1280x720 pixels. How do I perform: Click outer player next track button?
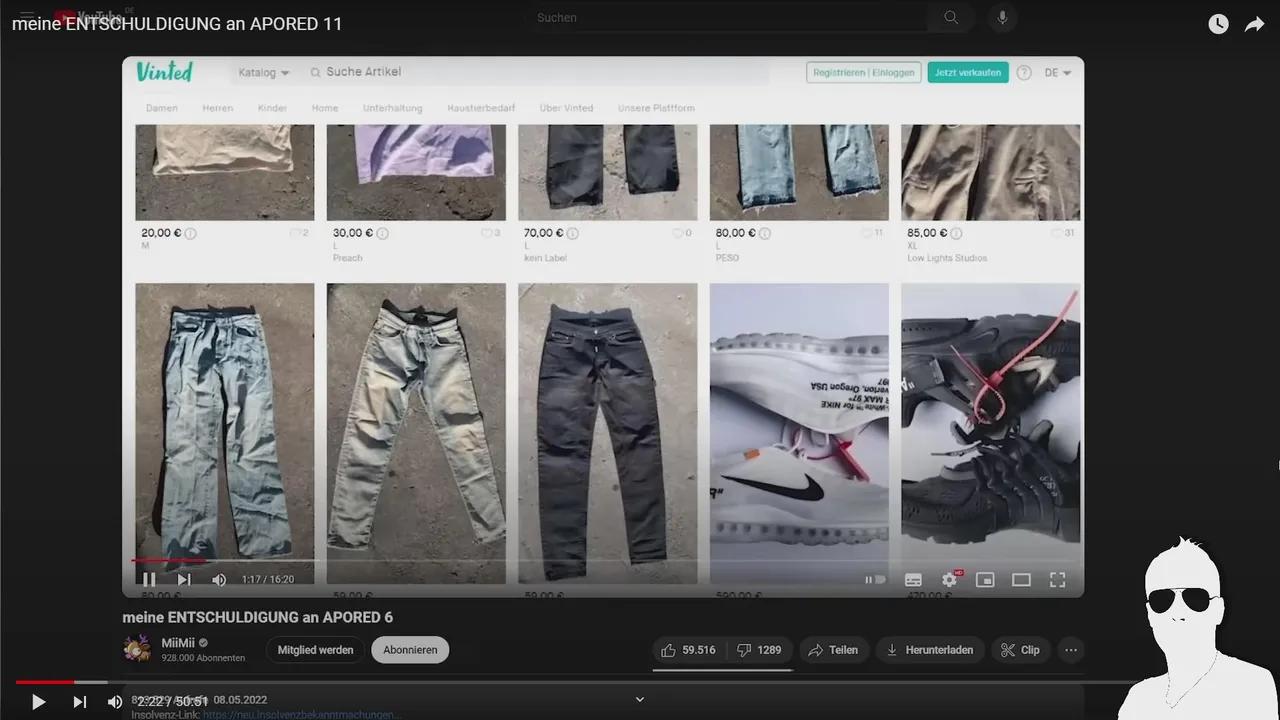[79, 702]
